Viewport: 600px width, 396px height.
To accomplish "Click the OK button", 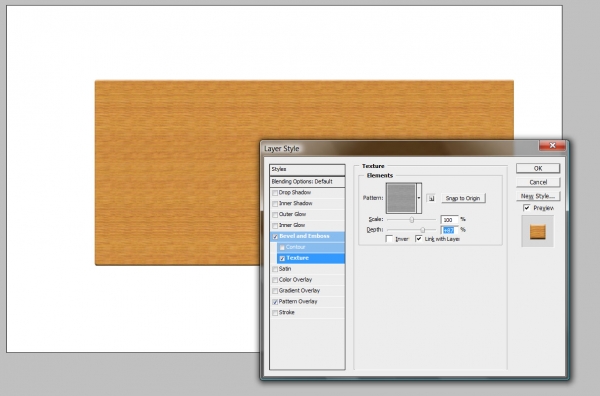I will (x=538, y=168).
